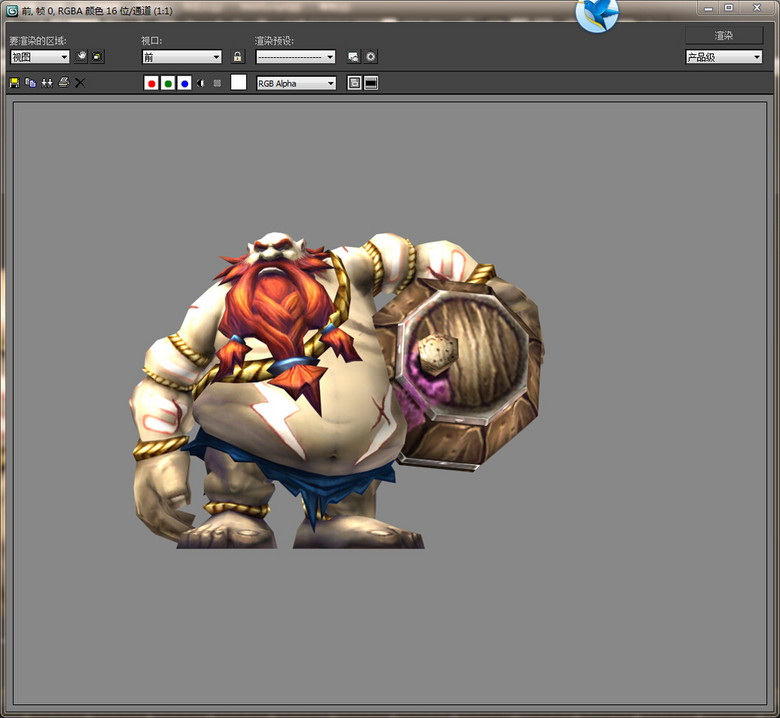Close the rendered frame window
Screen dimensions: 780x718
tap(757, 8)
